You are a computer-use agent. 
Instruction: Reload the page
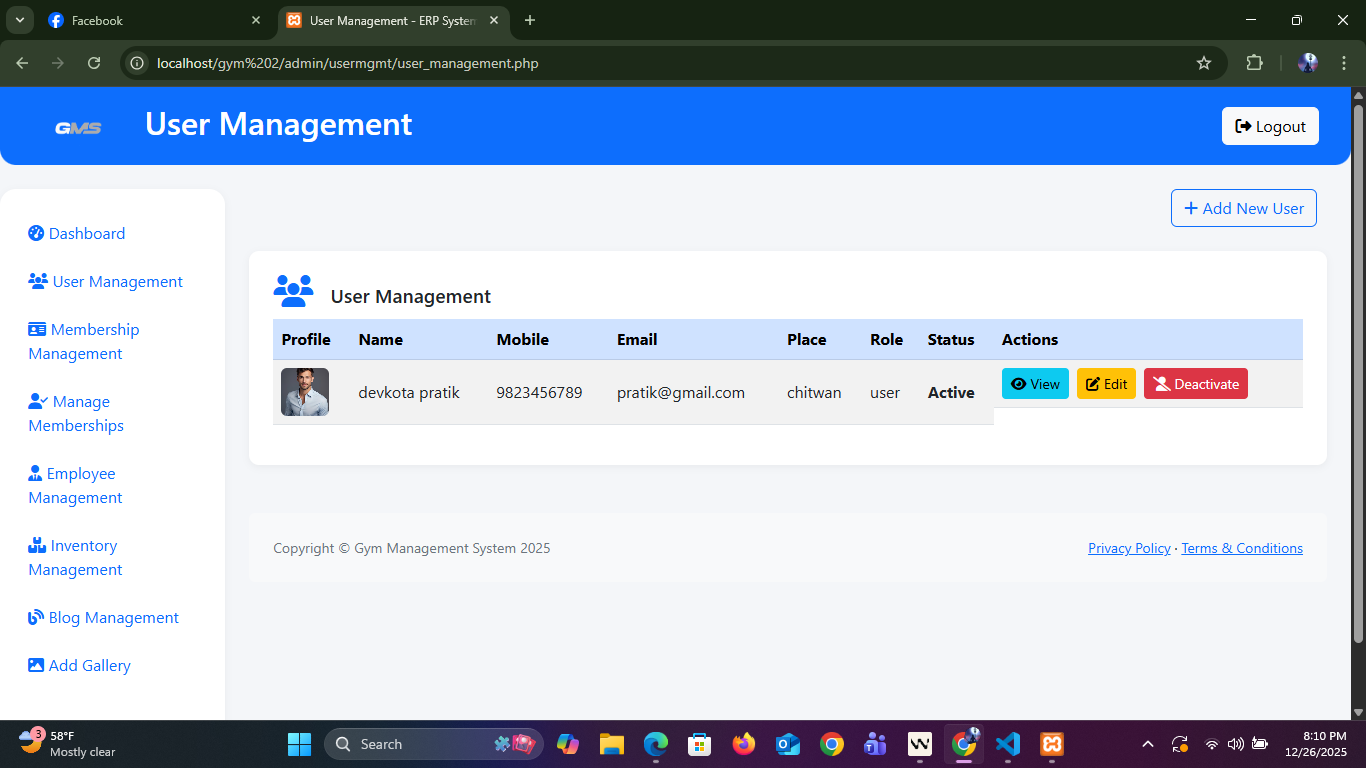coord(94,63)
